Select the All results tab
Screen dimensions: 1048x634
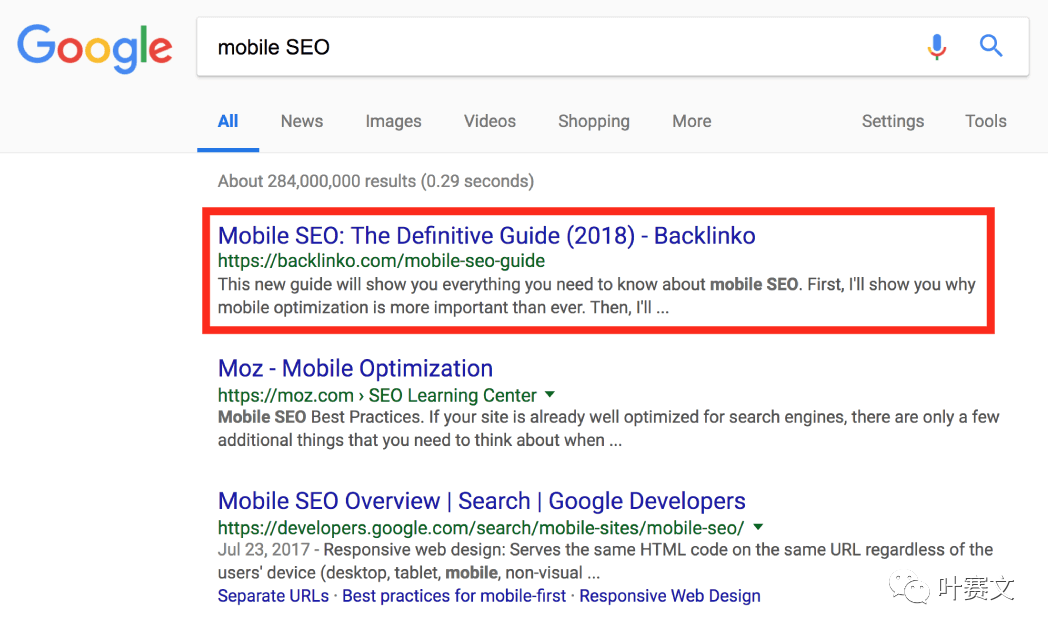[x=228, y=121]
